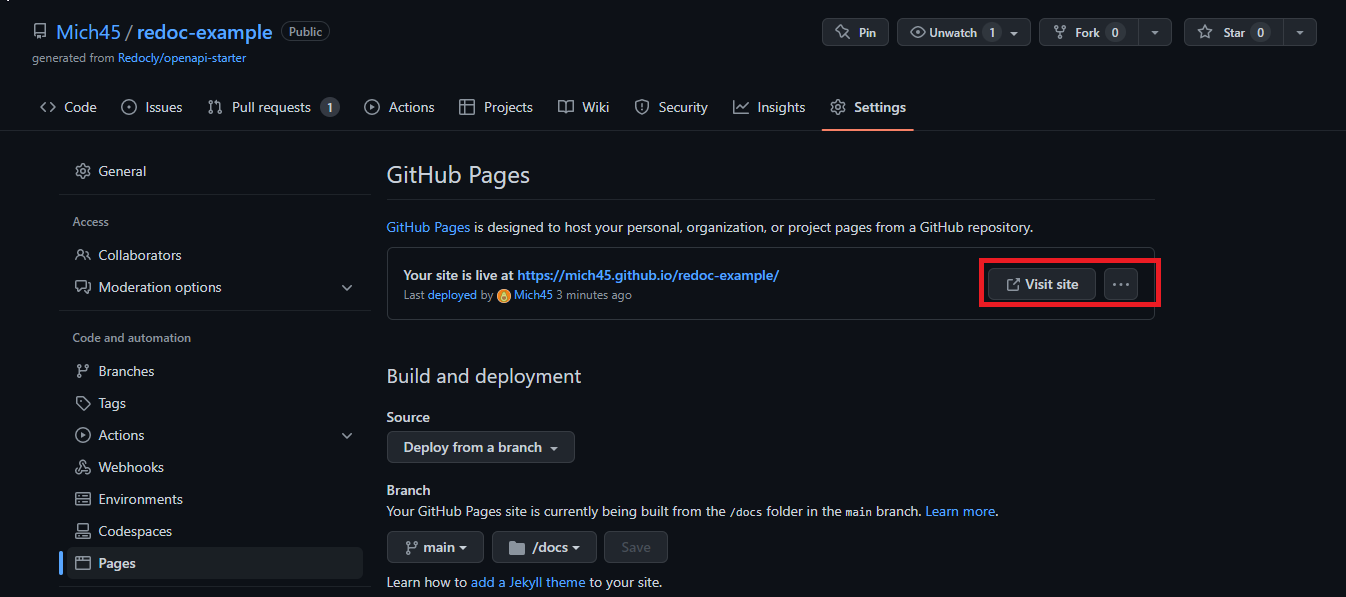Open the Security tab
Screen dimensions: 1346x597
pyautogui.click(x=671, y=107)
